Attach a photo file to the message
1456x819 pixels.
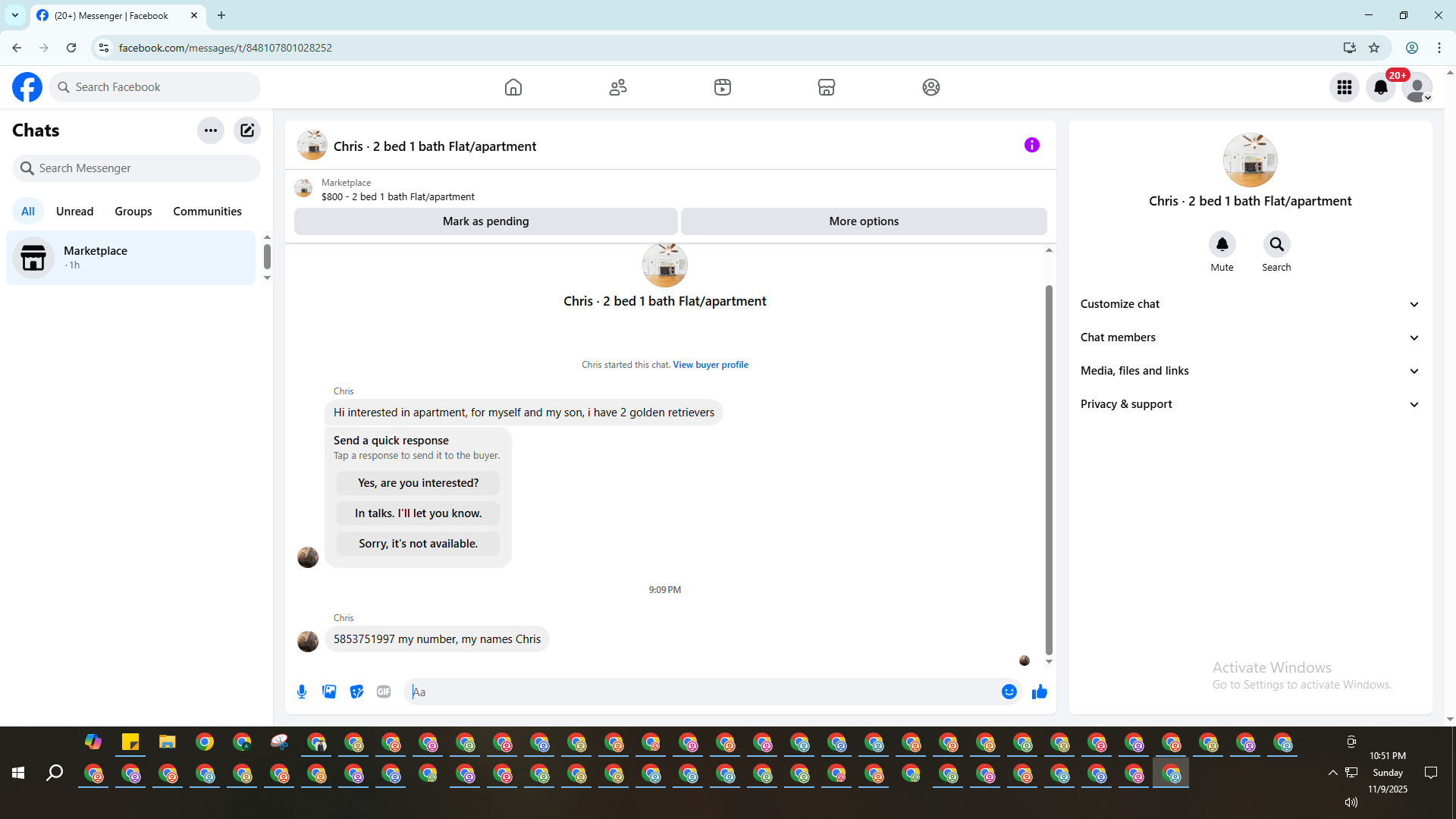(329, 692)
